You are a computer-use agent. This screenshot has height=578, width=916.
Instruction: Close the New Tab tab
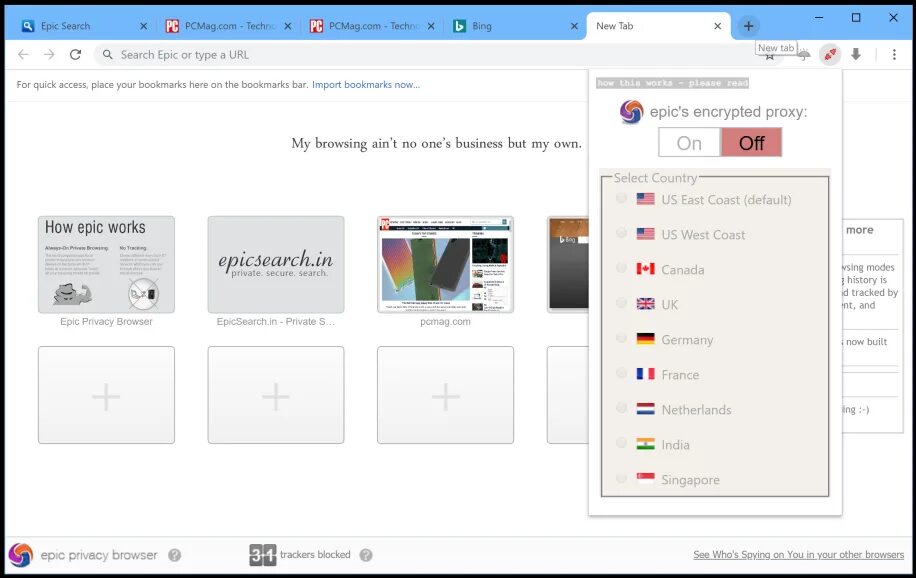[717, 26]
